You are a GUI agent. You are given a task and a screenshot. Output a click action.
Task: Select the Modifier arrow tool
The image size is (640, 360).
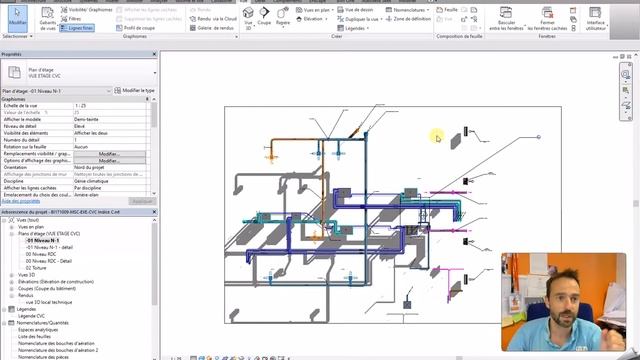pos(18,19)
